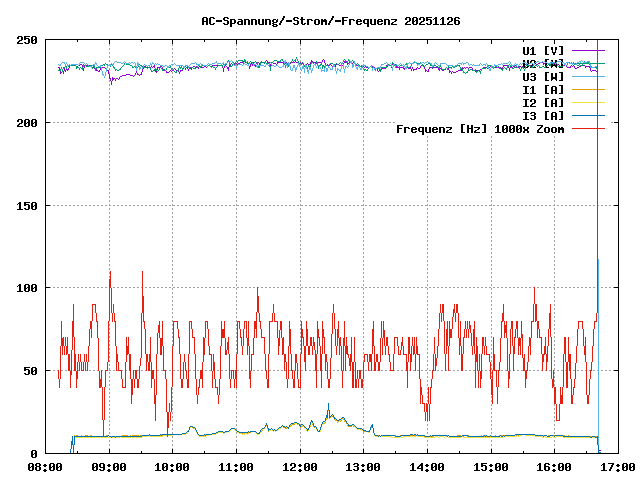
Task: Click the 17:00 x-axis time label
Action: click(618, 467)
